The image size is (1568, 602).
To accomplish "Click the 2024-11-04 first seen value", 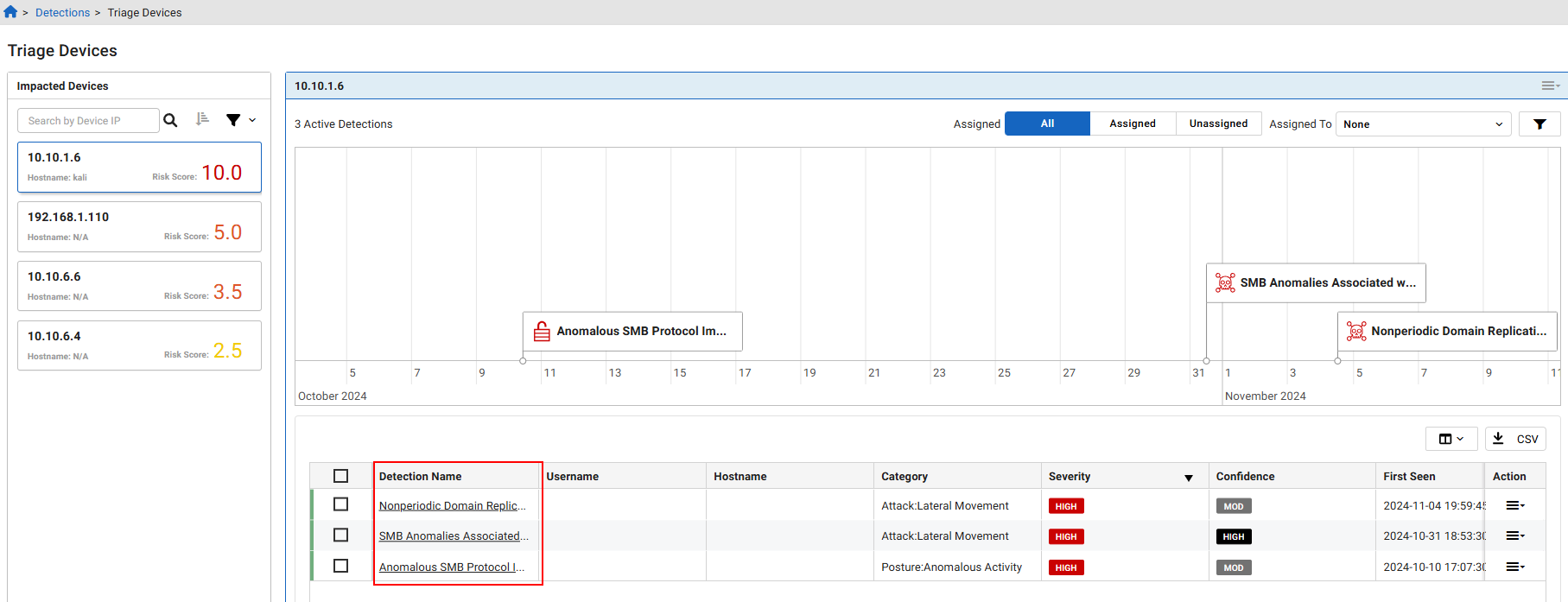I will click(x=1434, y=506).
